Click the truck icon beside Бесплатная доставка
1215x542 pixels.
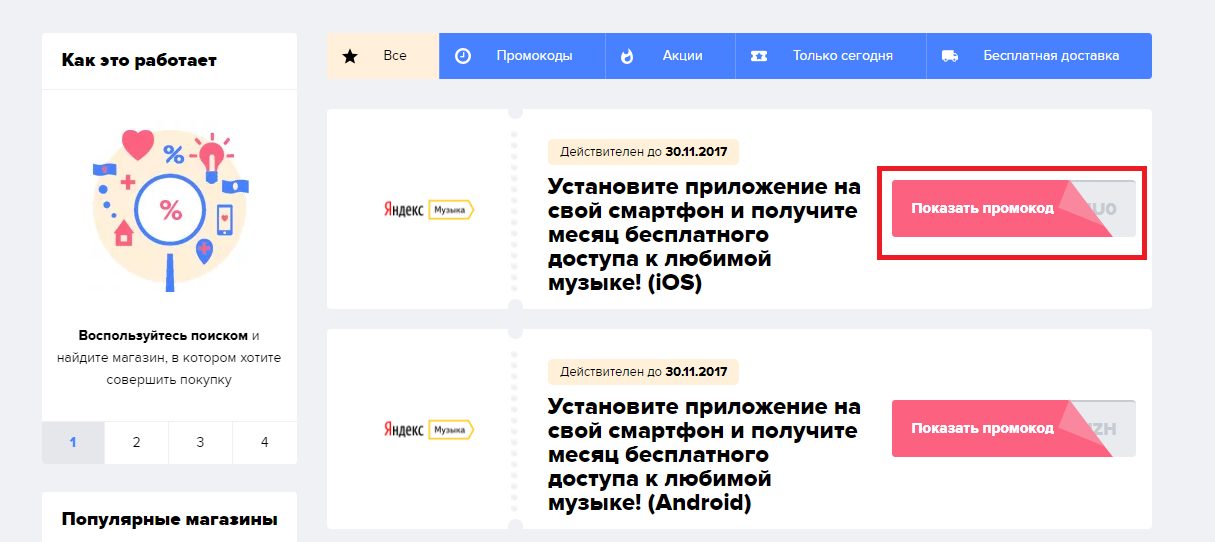(x=950, y=56)
